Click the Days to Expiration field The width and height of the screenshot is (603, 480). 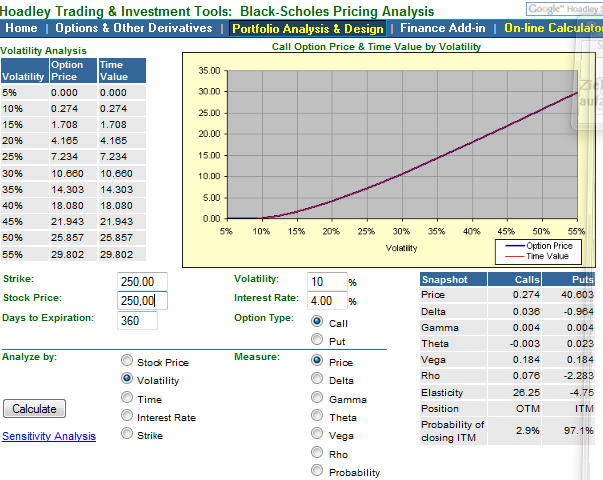[137, 320]
